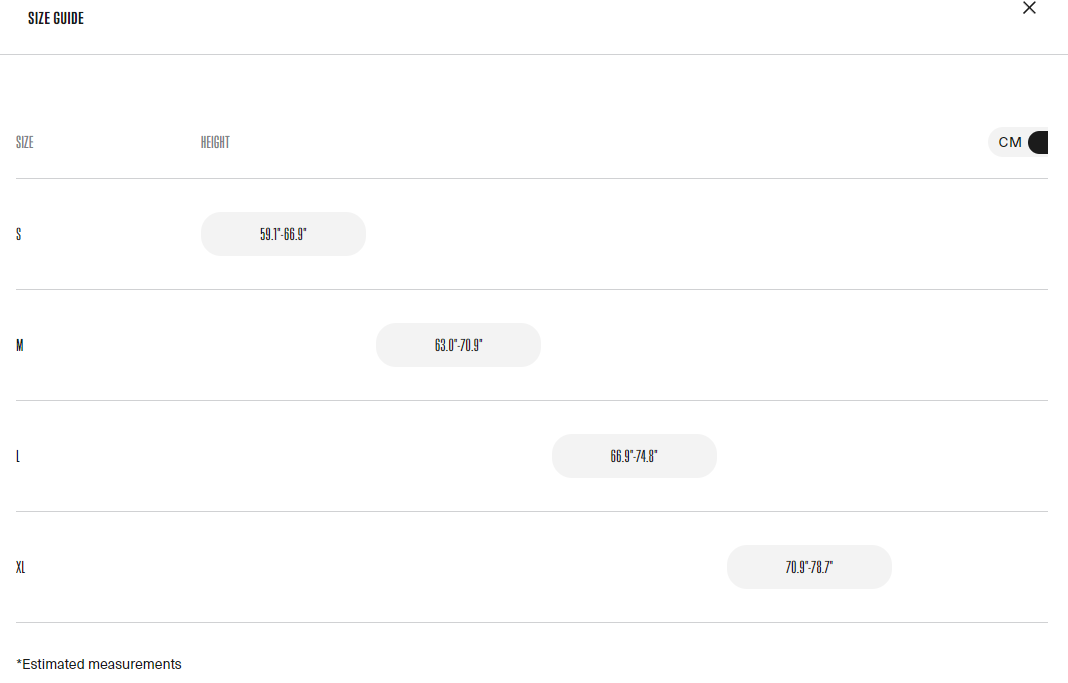Toggle the CM unit switch
Screen dimensions: 1068x683
(x=1018, y=142)
